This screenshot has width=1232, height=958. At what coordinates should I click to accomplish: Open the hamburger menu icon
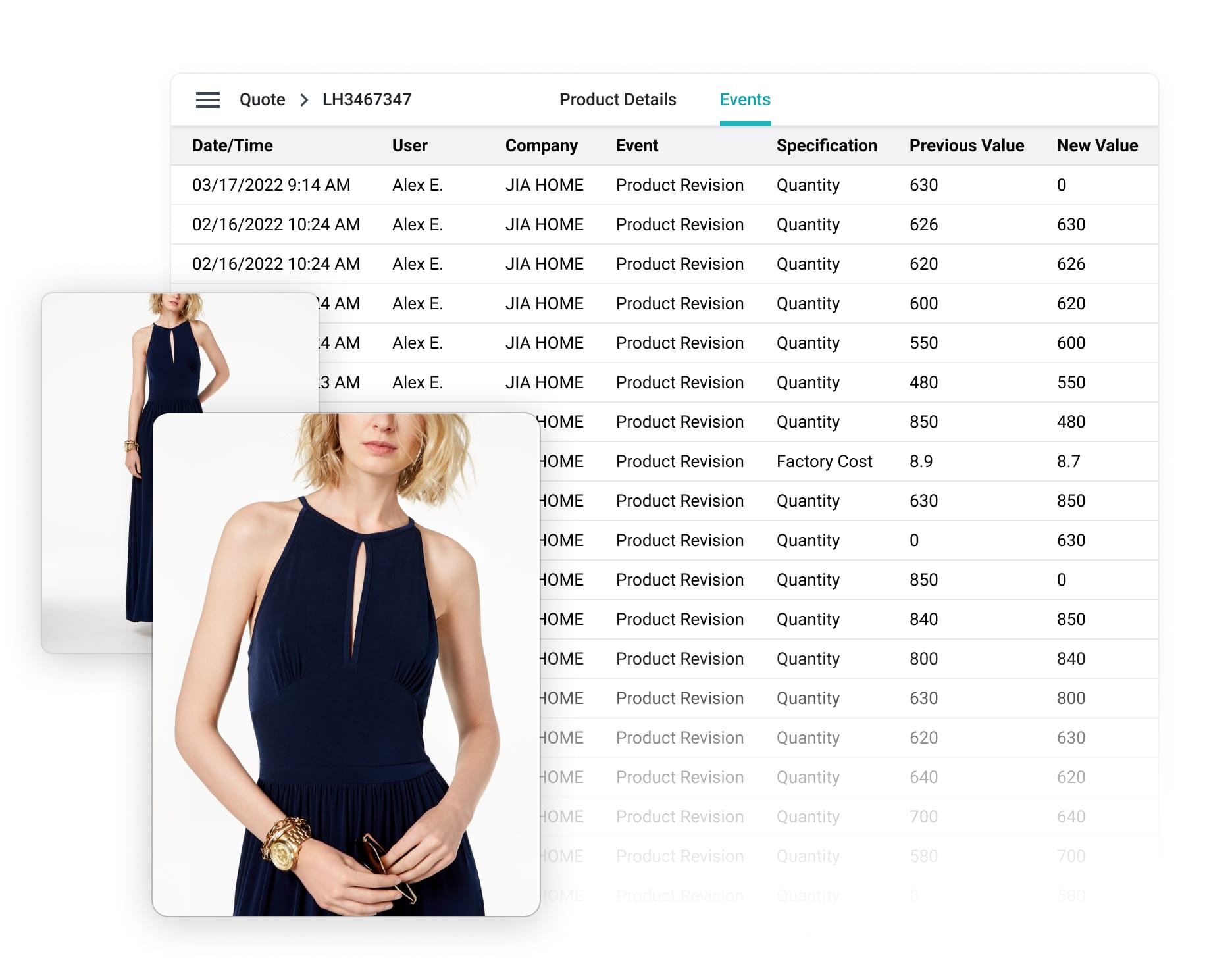208,100
